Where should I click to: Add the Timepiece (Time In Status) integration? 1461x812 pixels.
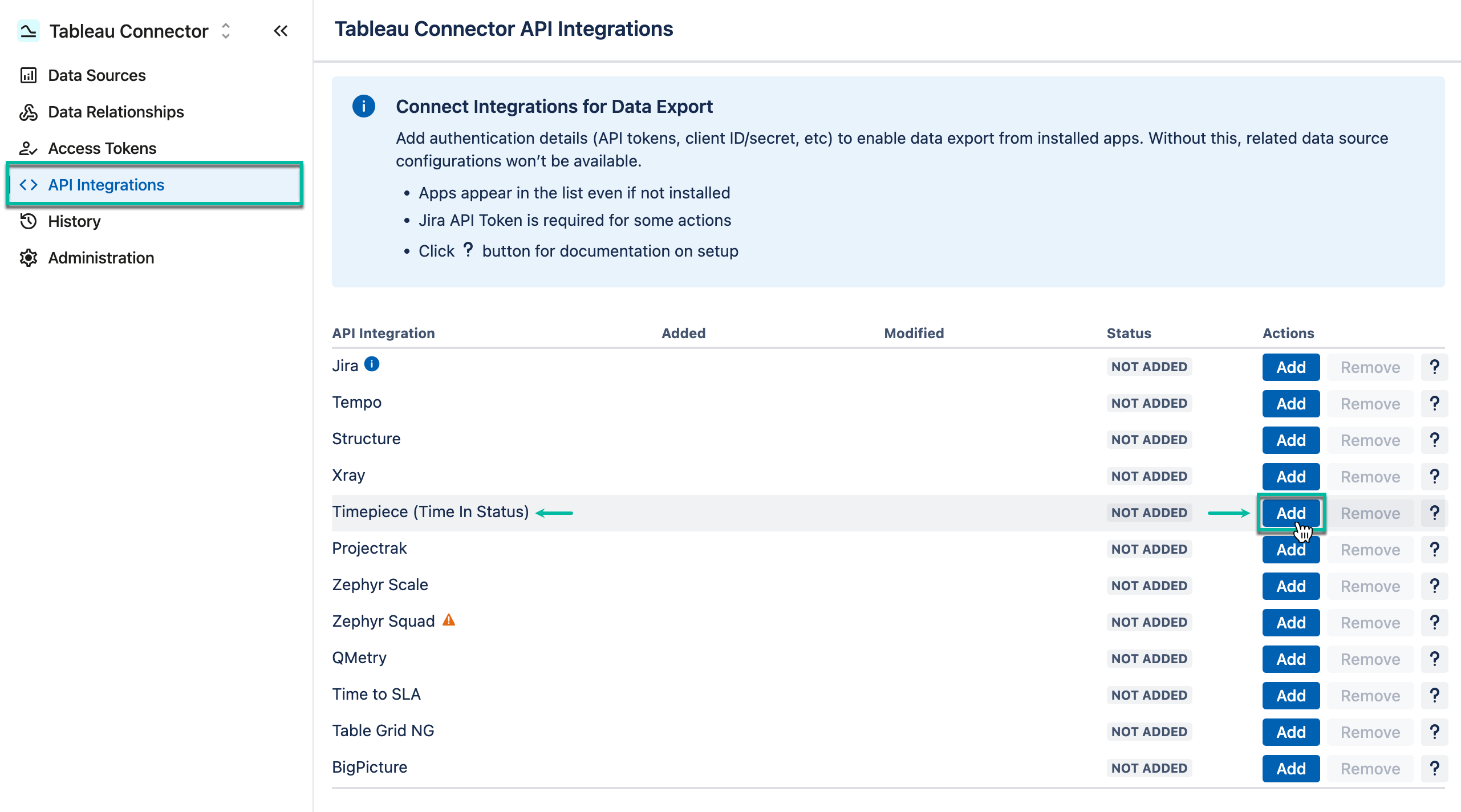pos(1290,513)
